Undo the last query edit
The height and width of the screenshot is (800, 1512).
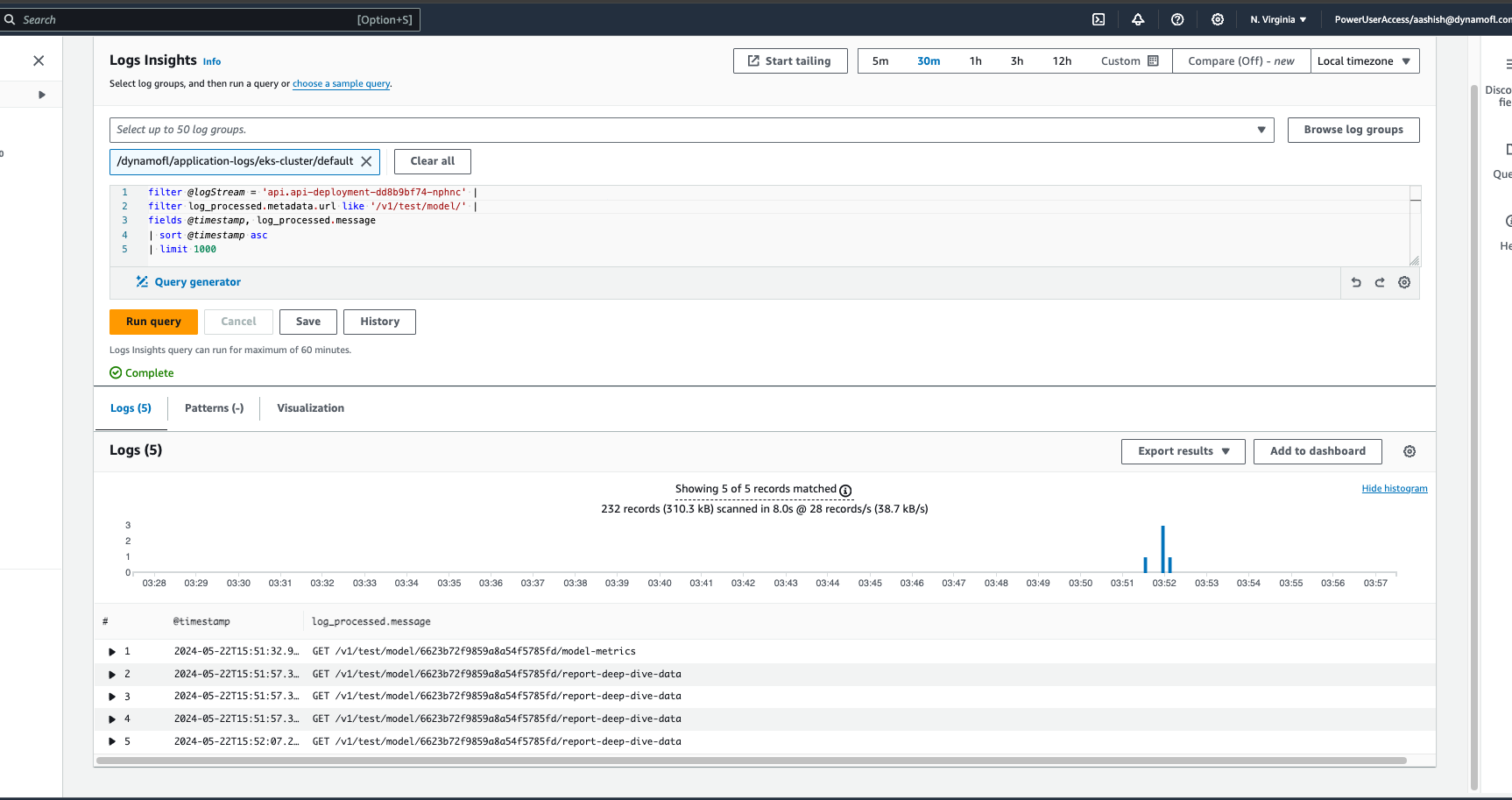click(1356, 282)
